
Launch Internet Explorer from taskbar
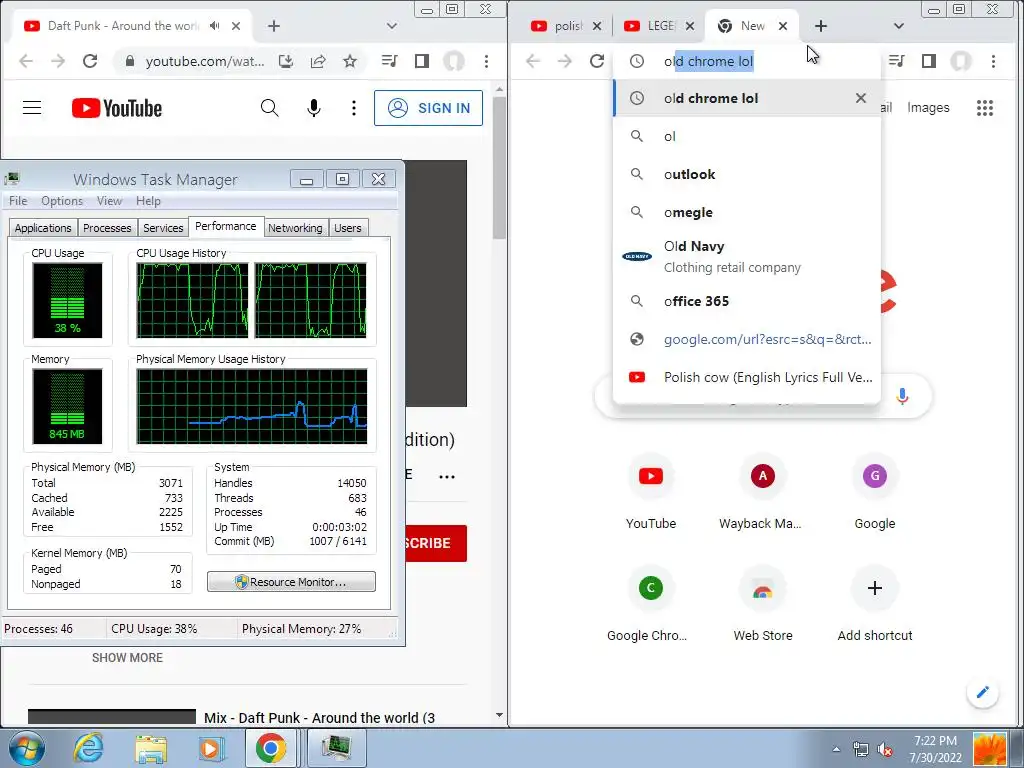[88, 748]
